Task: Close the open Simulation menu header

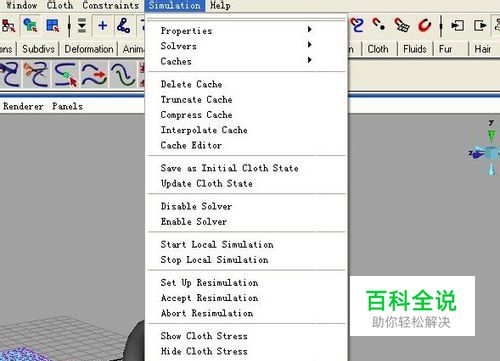Action: (x=175, y=6)
